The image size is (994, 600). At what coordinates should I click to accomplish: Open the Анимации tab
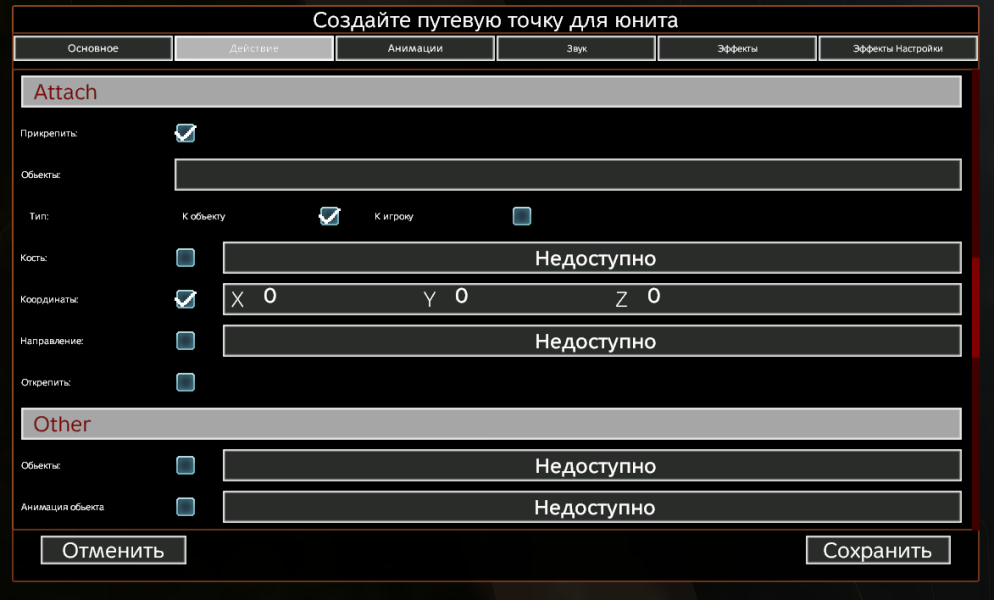[415, 48]
